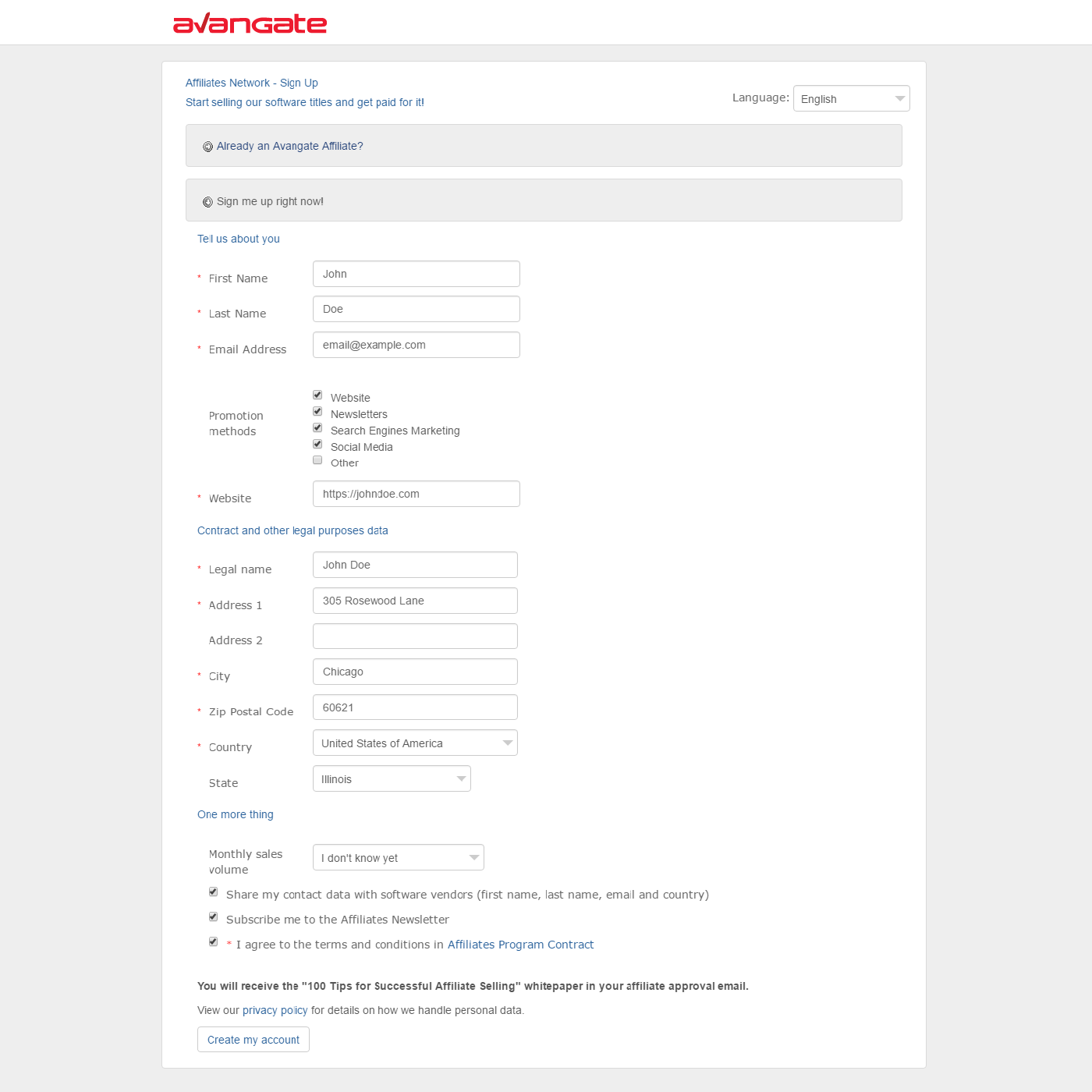Image resolution: width=1092 pixels, height=1092 pixels.
Task: Click the Zip Postal Code field
Action: pyautogui.click(x=415, y=707)
